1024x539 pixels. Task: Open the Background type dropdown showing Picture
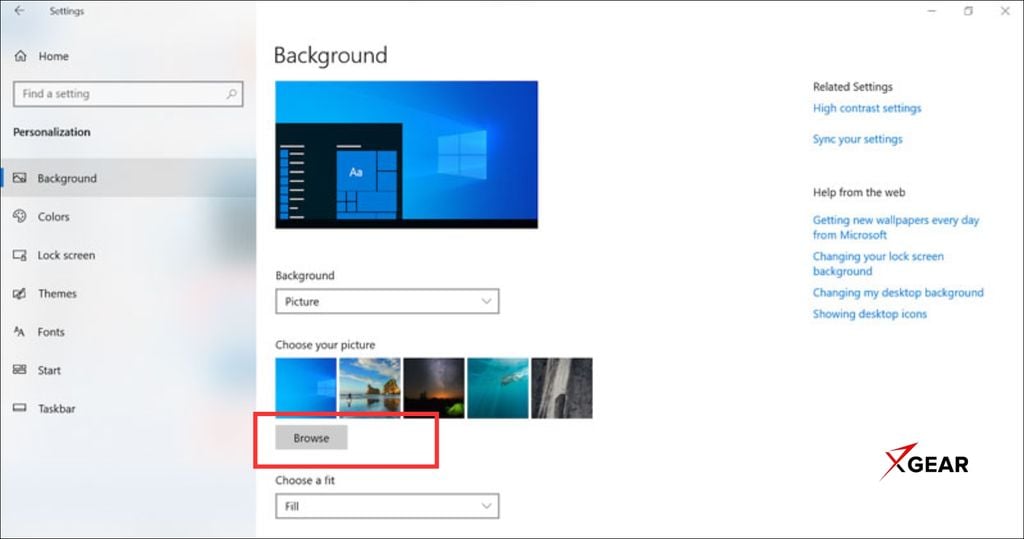[387, 301]
